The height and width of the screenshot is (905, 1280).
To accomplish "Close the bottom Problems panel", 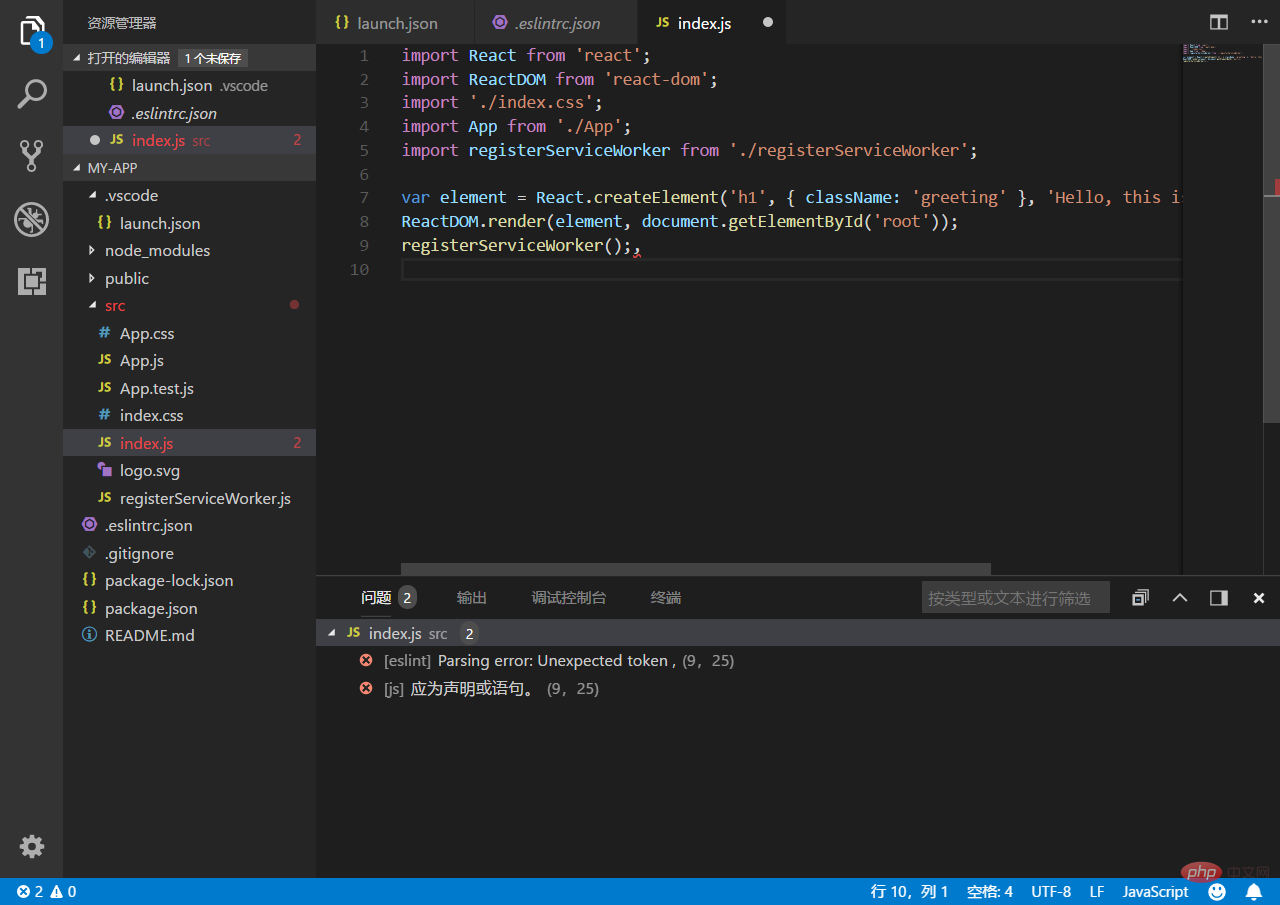I will coord(1259,598).
